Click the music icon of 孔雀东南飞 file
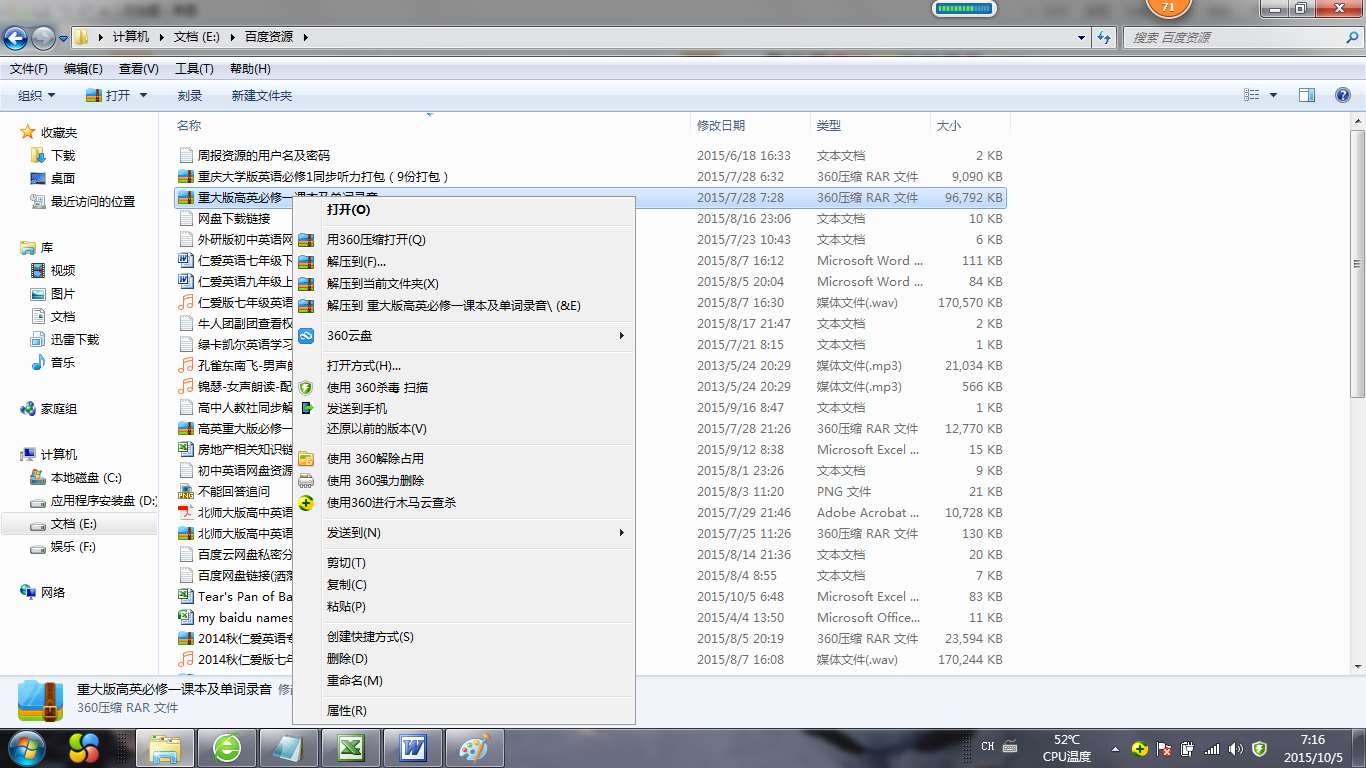 tap(186, 366)
